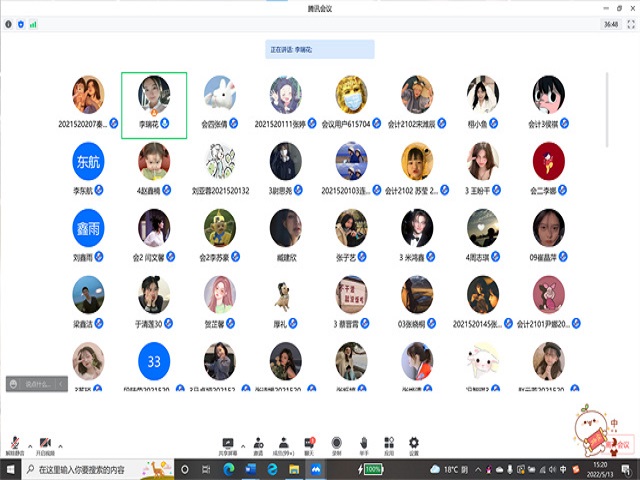Click the participant grid vertical scrollbar

(x=609, y=110)
